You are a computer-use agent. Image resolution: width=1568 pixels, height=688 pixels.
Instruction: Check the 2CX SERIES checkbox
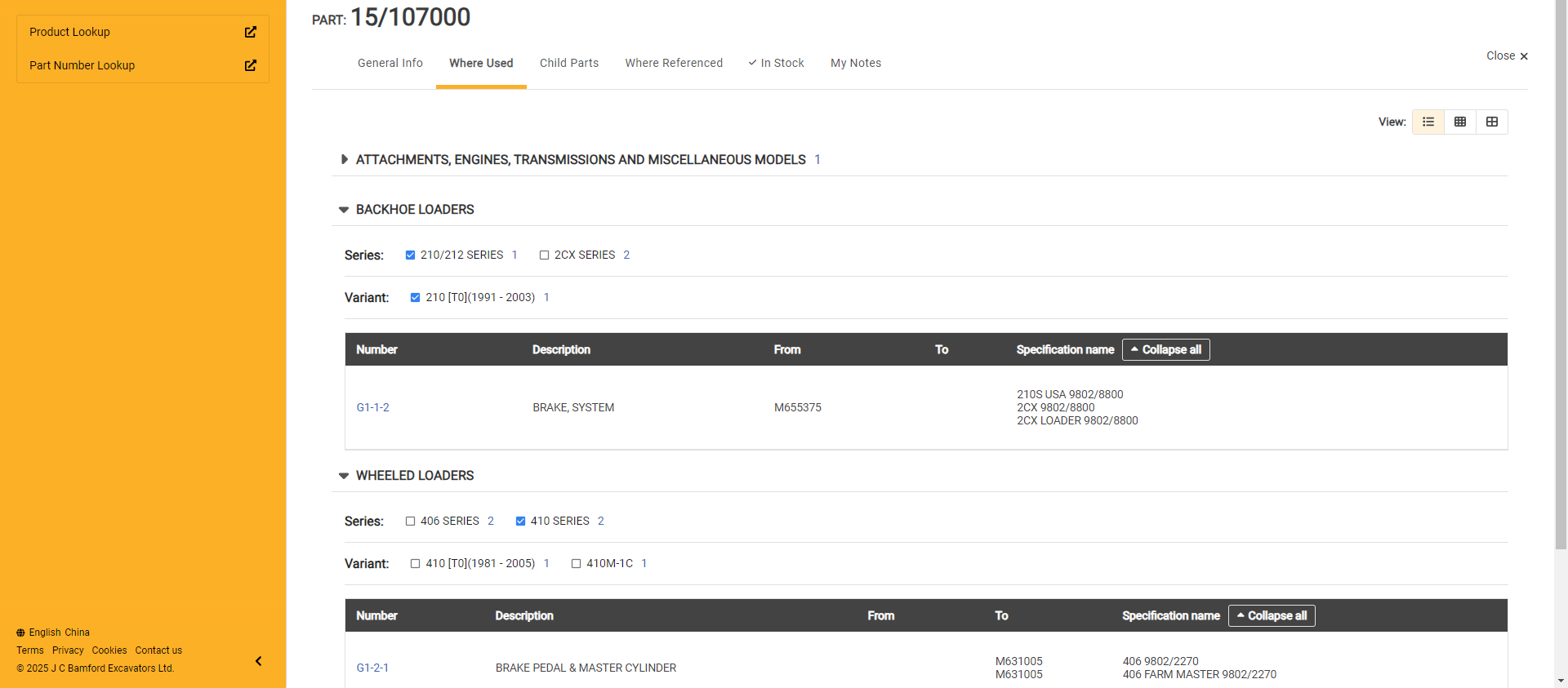point(544,255)
